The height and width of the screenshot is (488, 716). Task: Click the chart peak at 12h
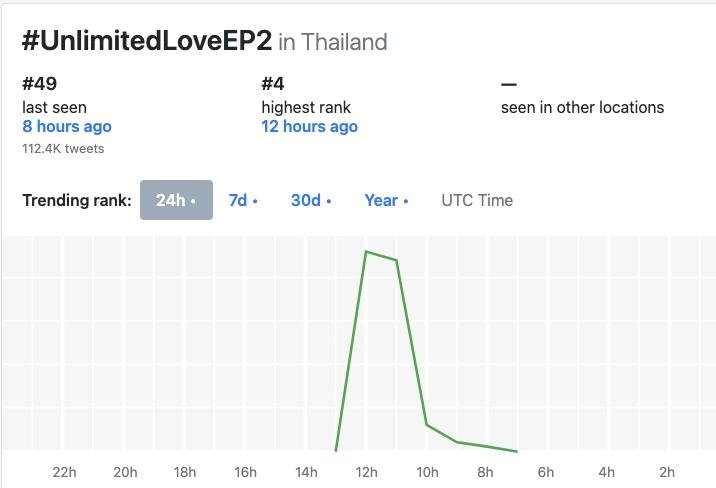(367, 252)
